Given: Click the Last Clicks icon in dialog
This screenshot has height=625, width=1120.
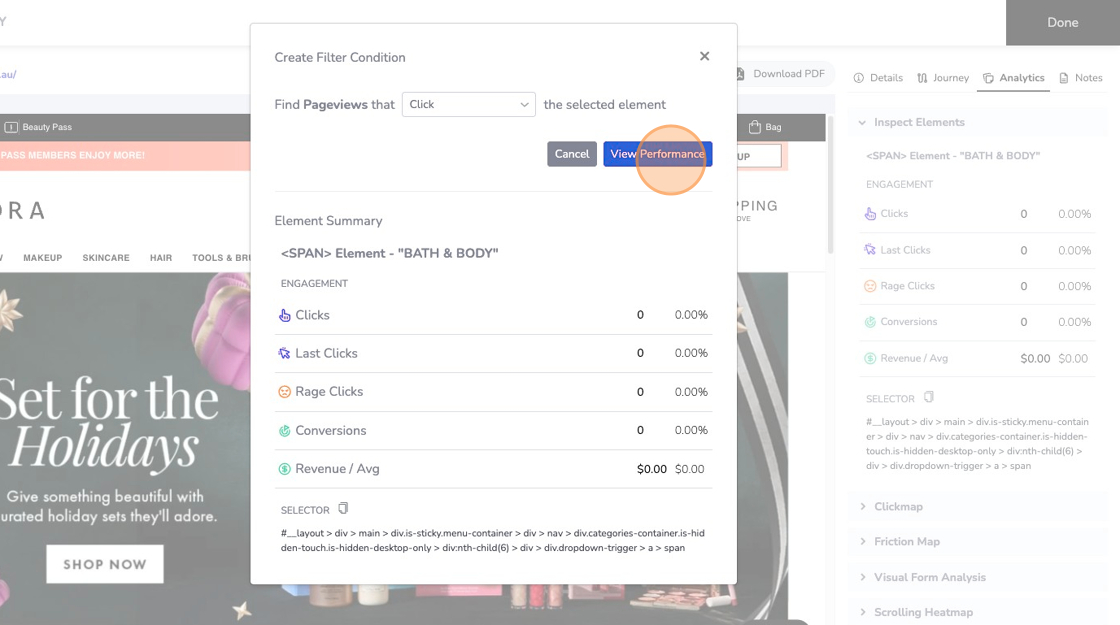Looking at the screenshot, I should tap(285, 353).
